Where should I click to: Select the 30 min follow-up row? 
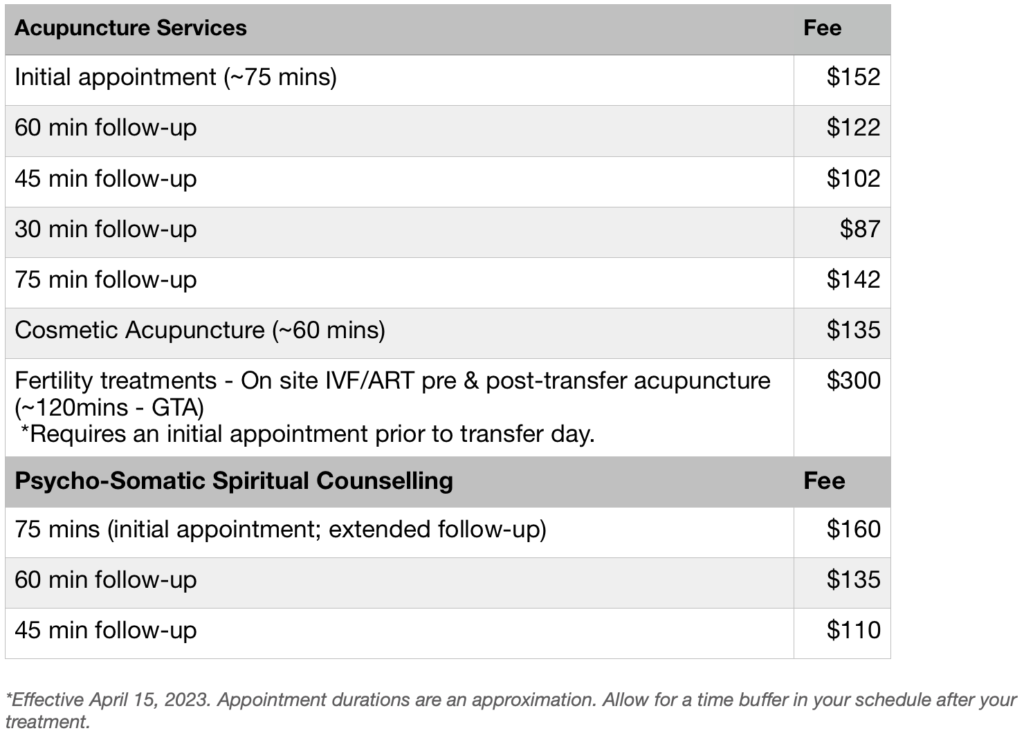[106, 230]
